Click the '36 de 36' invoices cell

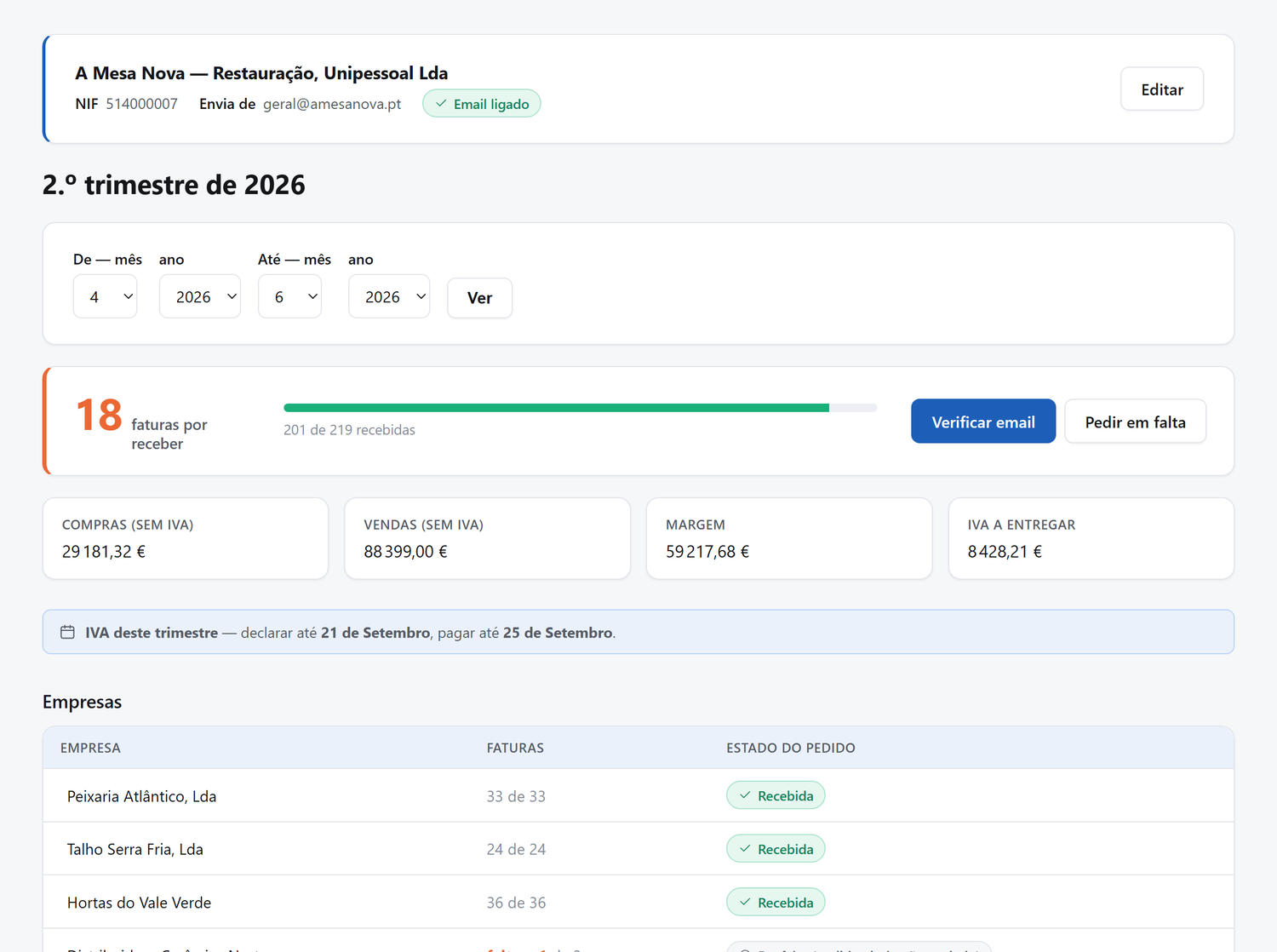pyautogui.click(x=516, y=903)
